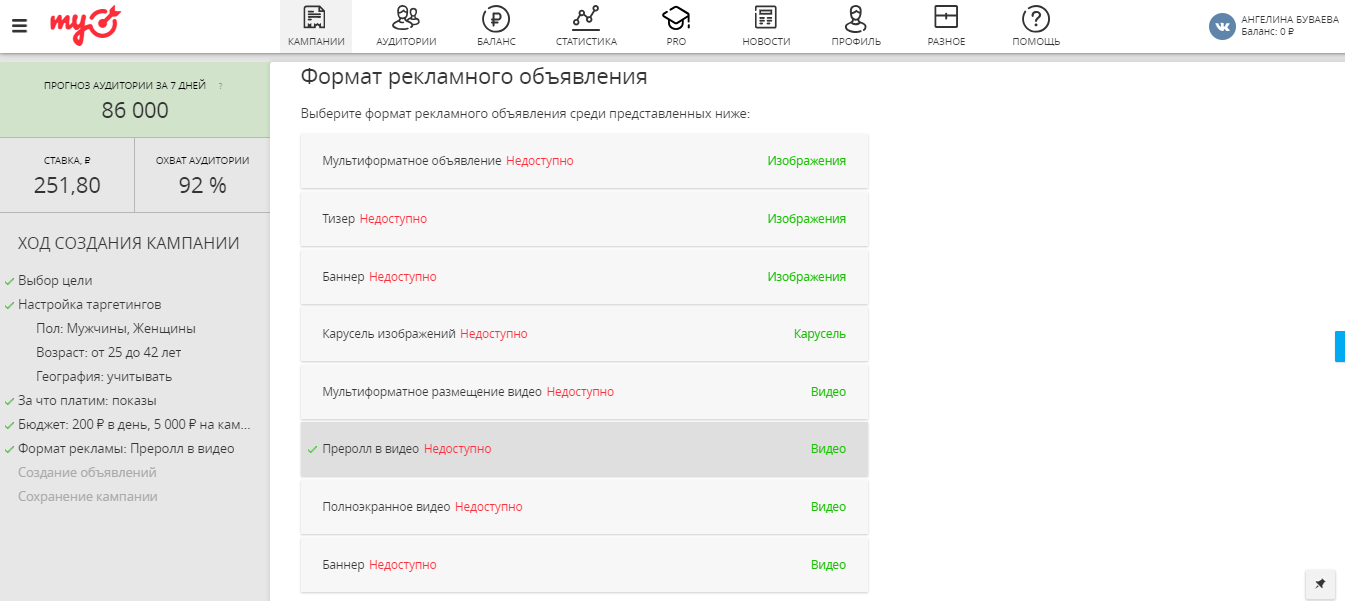Click the Карусель link for Карусель изображений

[820, 333]
